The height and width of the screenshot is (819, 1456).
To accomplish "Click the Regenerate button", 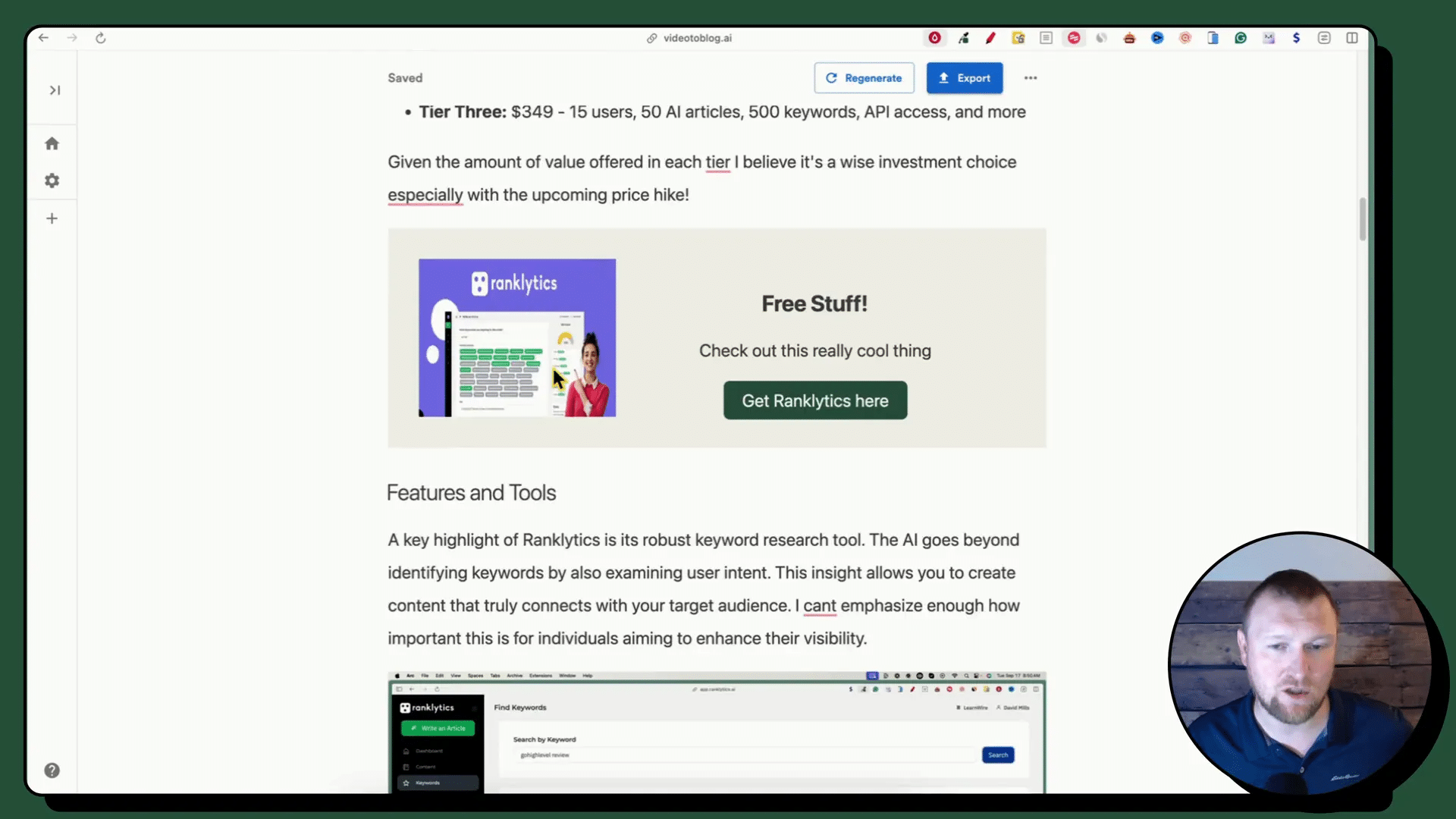I will (864, 78).
